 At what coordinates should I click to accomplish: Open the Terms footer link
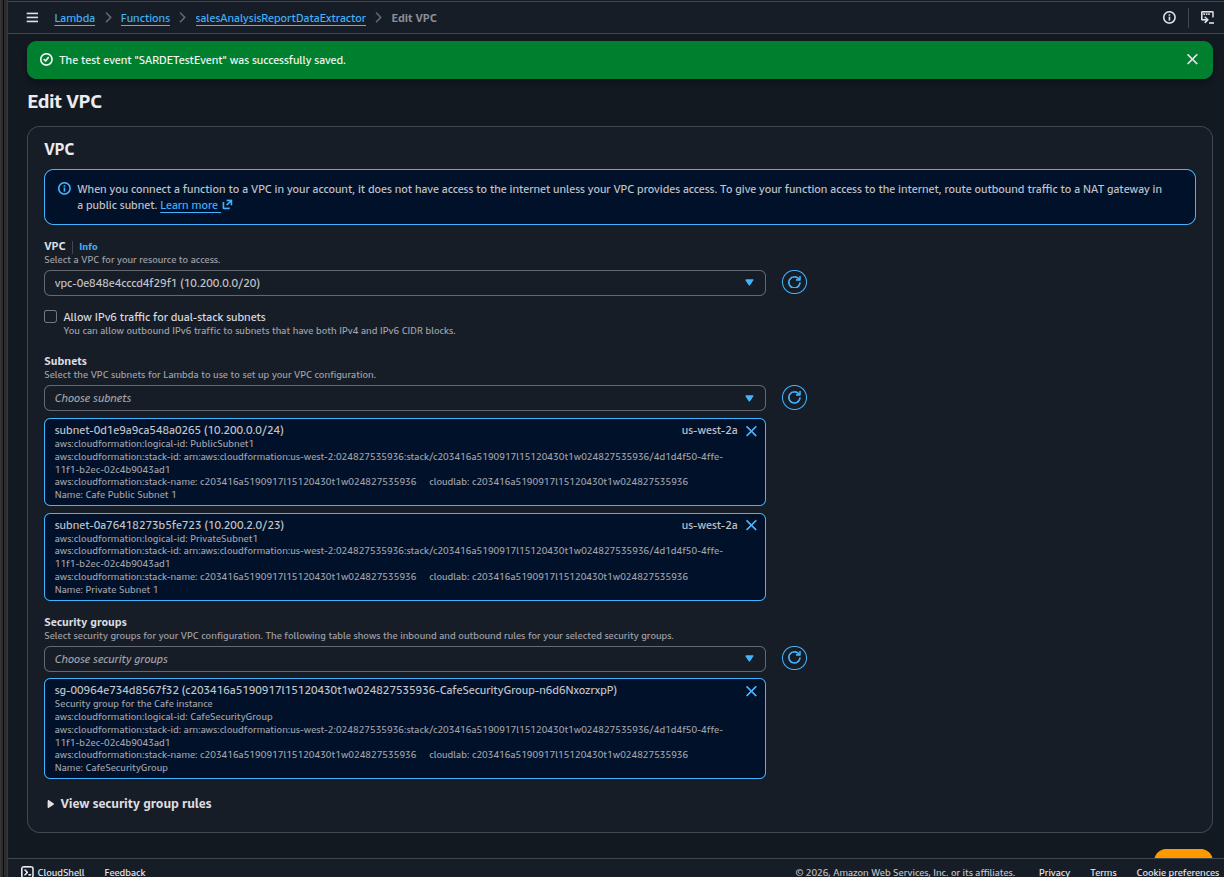[x=1103, y=872]
